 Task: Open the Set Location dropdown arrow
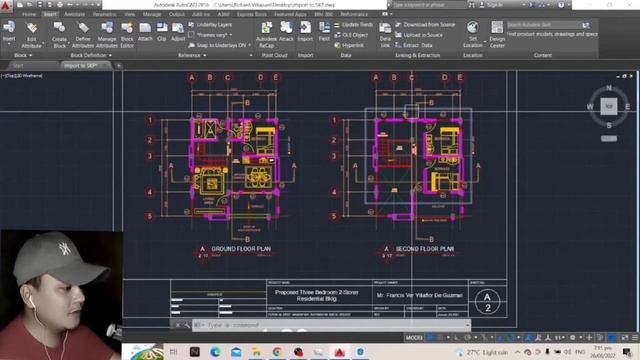[485, 41]
